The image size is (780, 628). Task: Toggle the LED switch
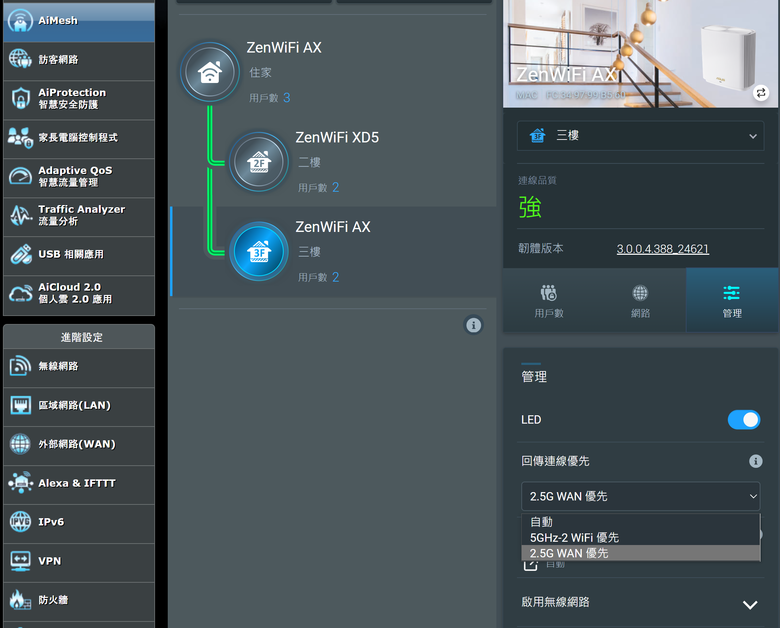point(744,419)
